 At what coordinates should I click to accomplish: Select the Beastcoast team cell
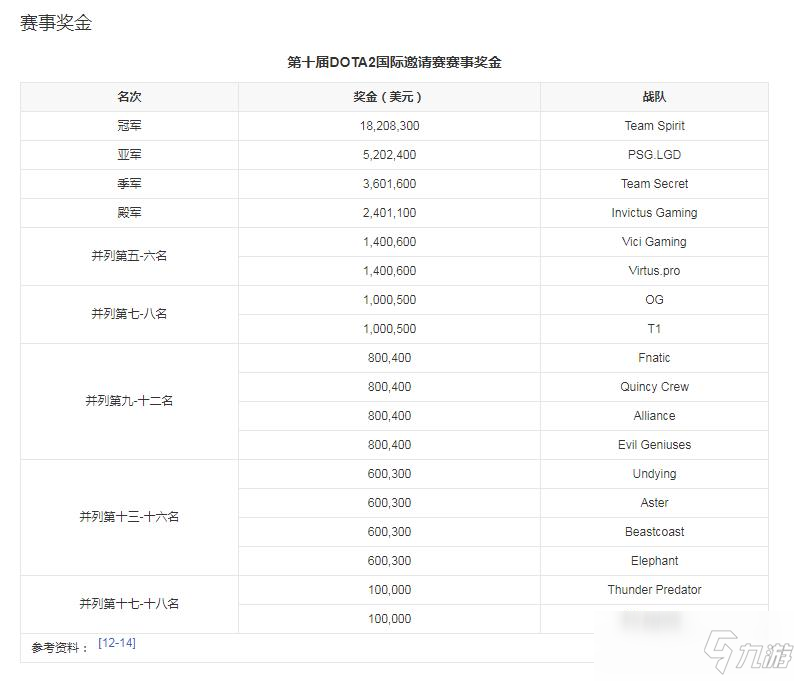point(654,532)
